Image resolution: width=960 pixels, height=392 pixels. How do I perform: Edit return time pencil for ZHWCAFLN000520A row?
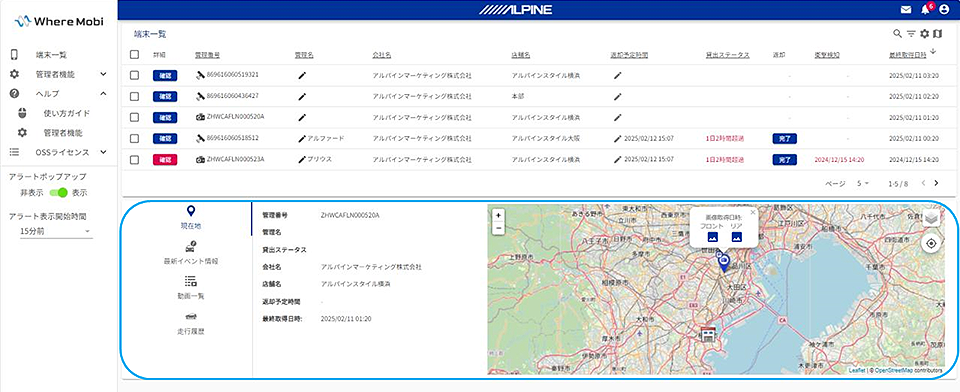618,117
